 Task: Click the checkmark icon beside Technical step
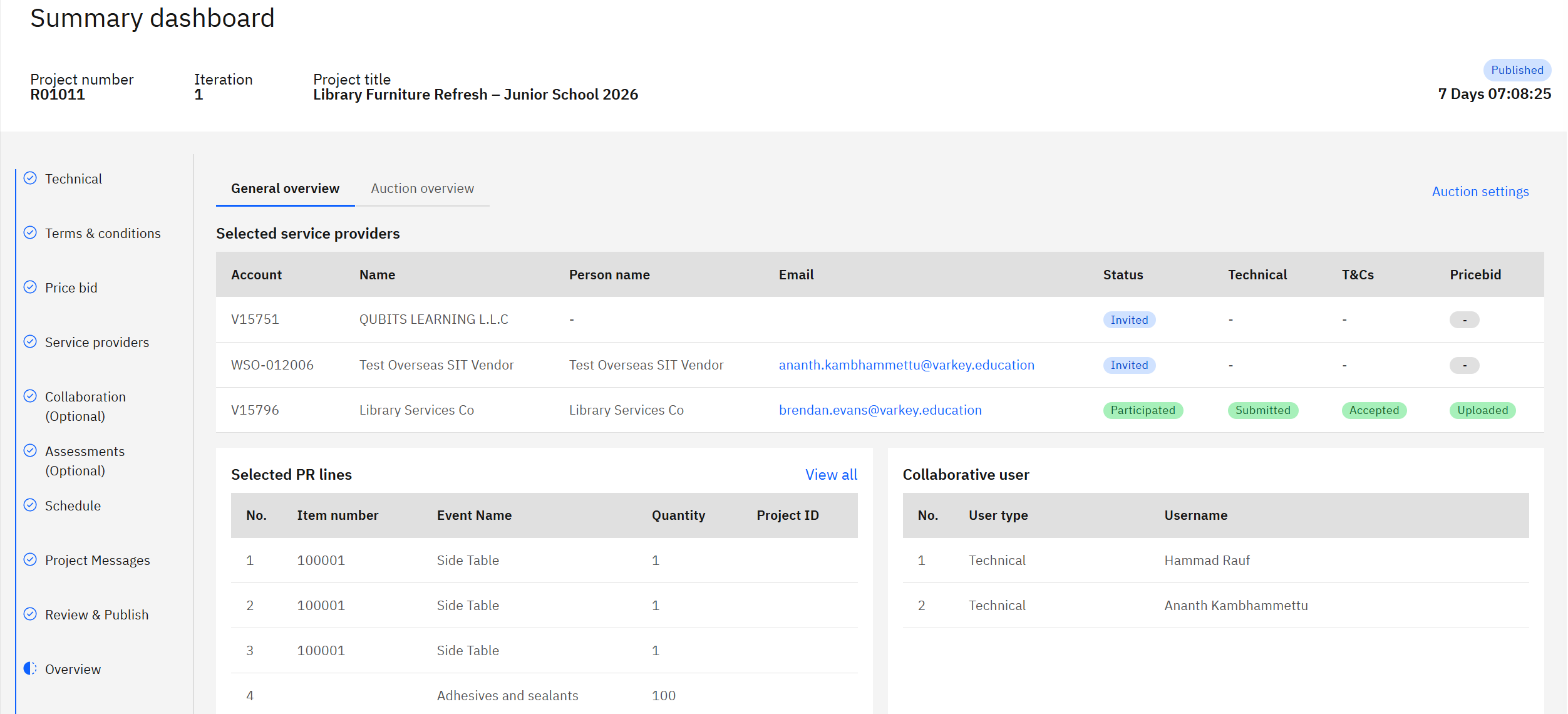[30, 178]
